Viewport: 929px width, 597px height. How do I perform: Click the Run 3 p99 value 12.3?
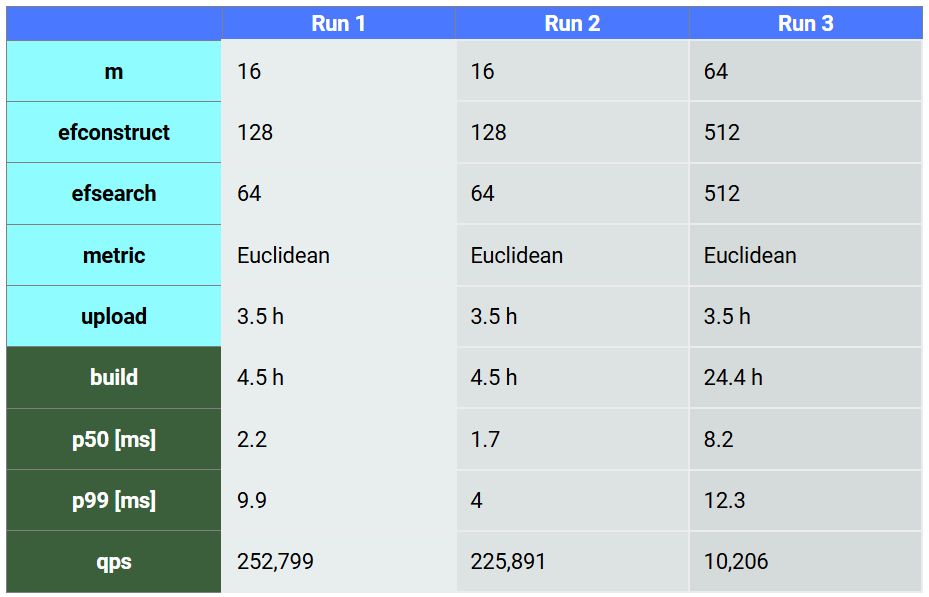coord(725,501)
